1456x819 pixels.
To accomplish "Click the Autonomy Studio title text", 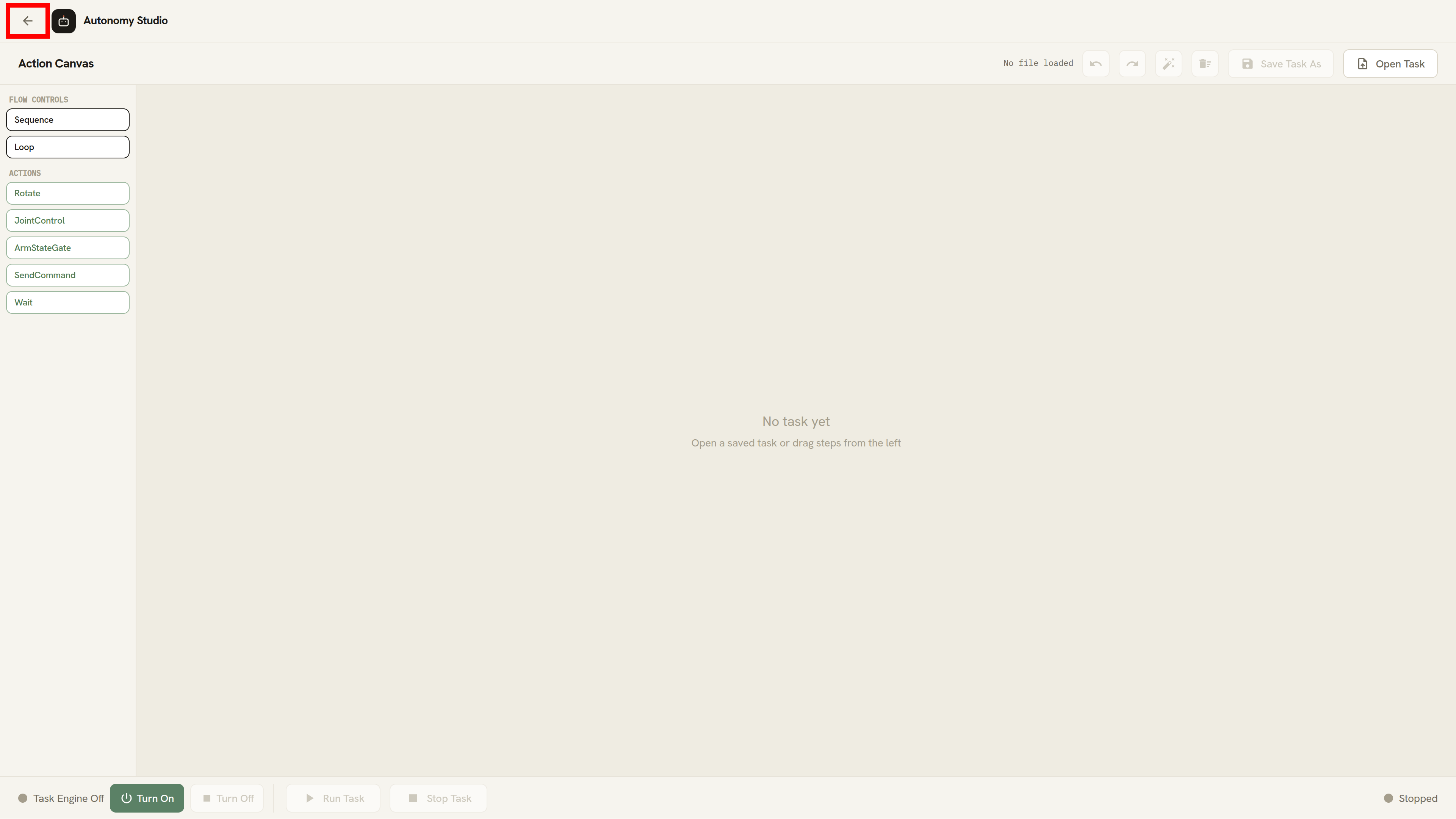I will point(125,20).
